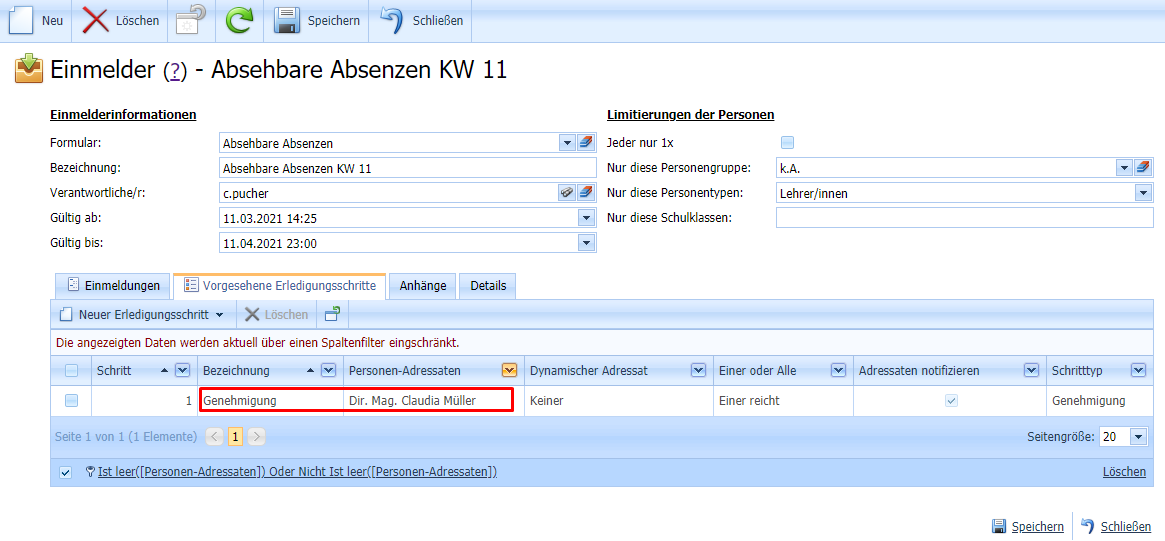Open filter on Personen-Adressaten column
1165x541 pixels.
coord(509,370)
